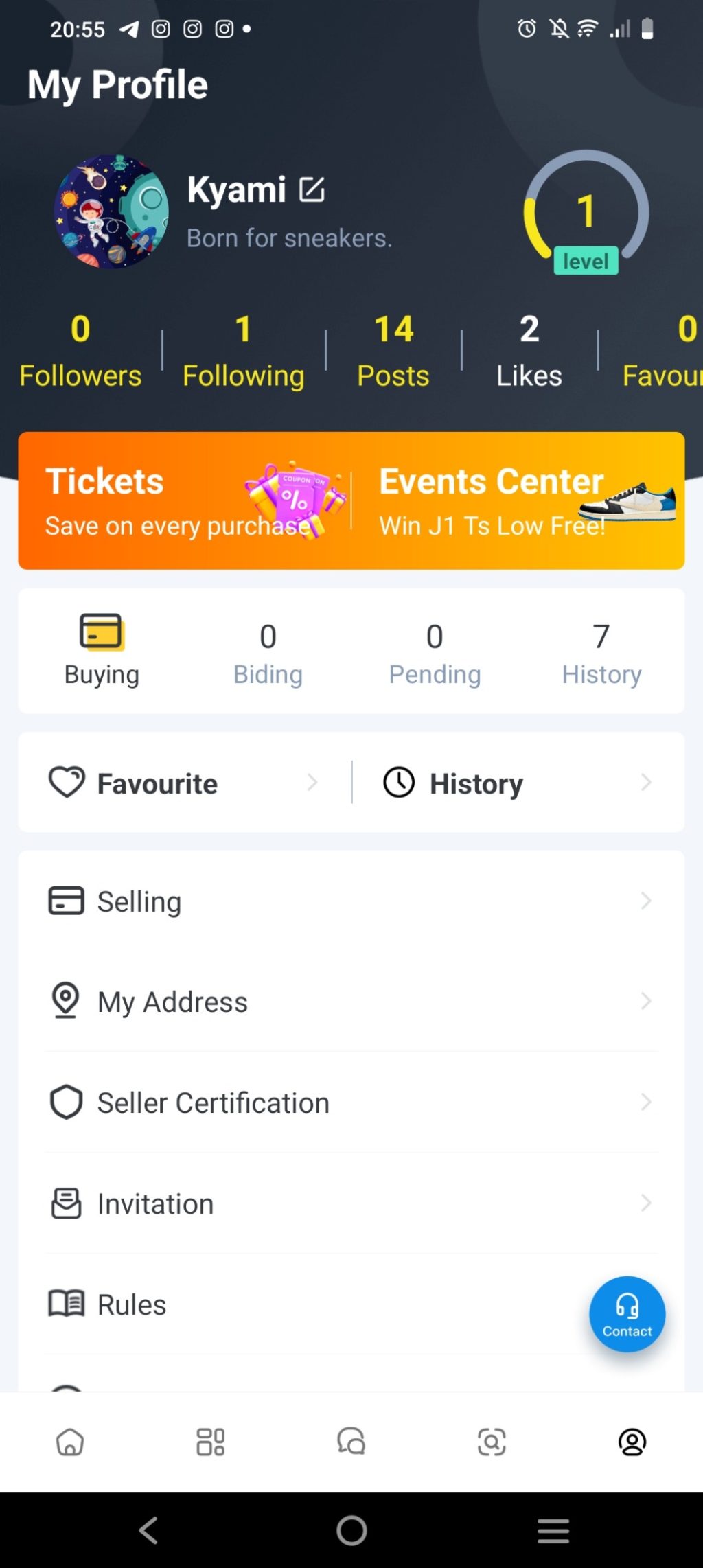Tap the scan search icon in bottom bar

click(492, 1442)
